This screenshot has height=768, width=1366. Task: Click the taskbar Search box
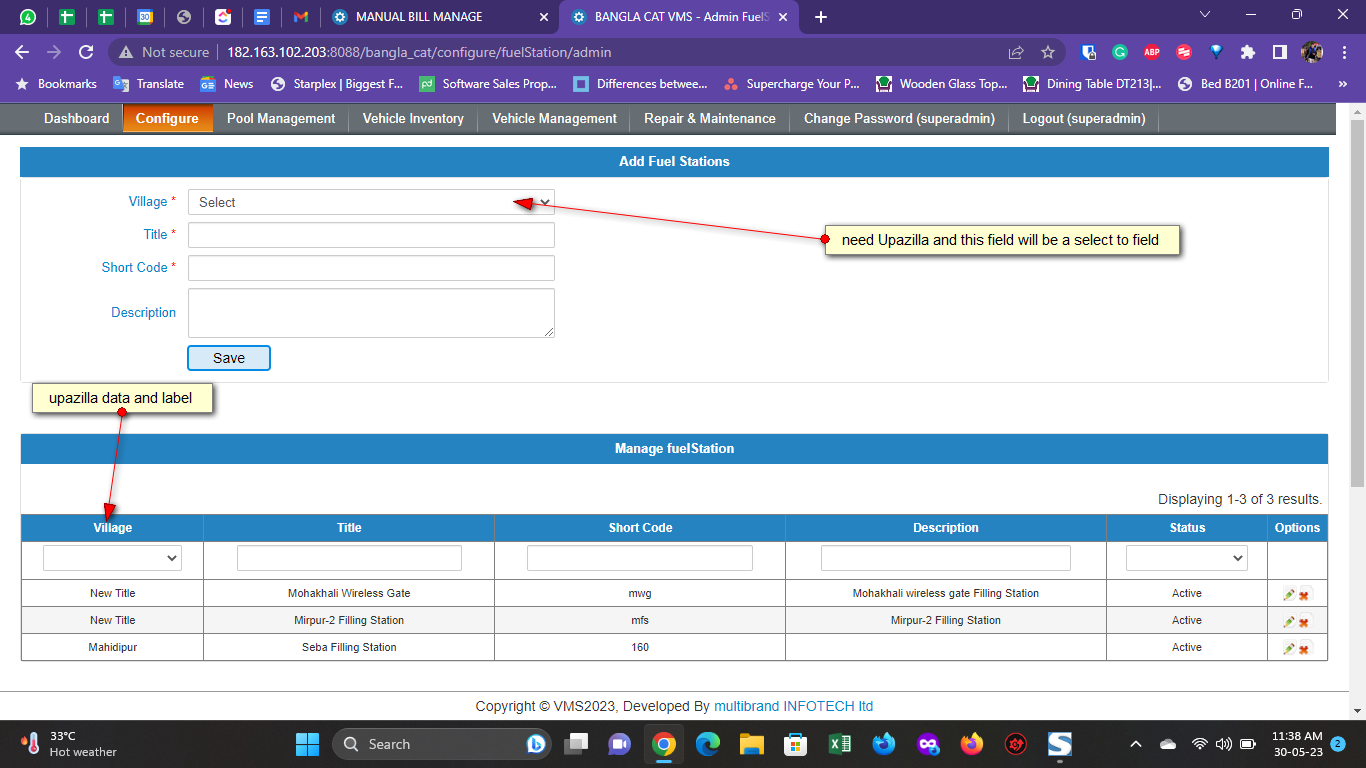(440, 744)
